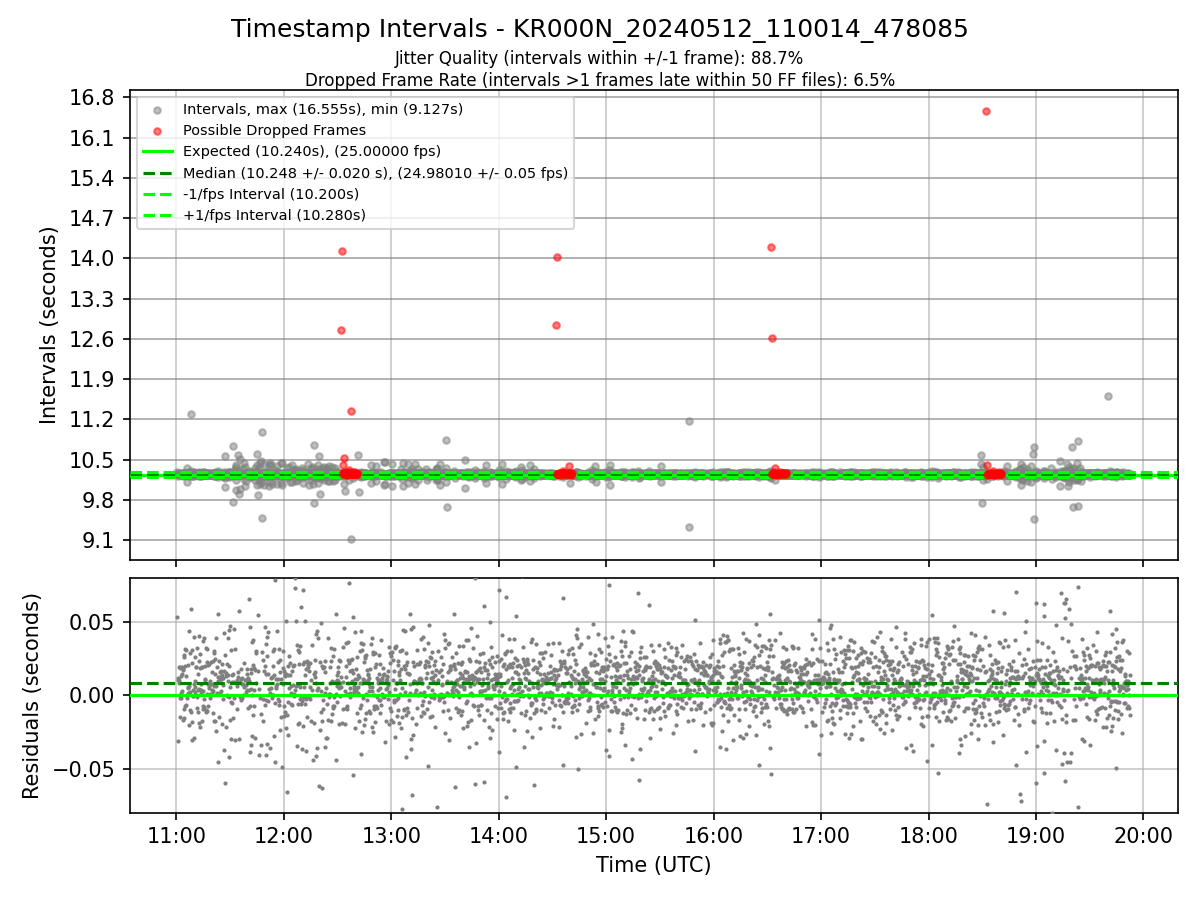Click the 14.0 y-axis tick label

click(92, 259)
